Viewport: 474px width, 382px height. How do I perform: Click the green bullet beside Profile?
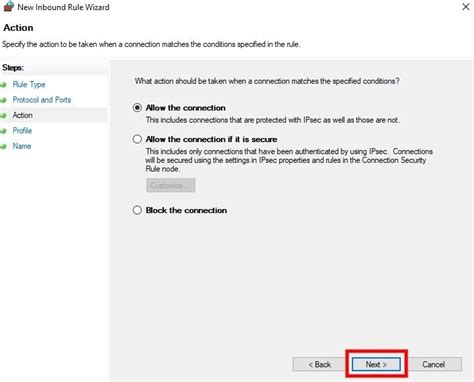pos(3,131)
